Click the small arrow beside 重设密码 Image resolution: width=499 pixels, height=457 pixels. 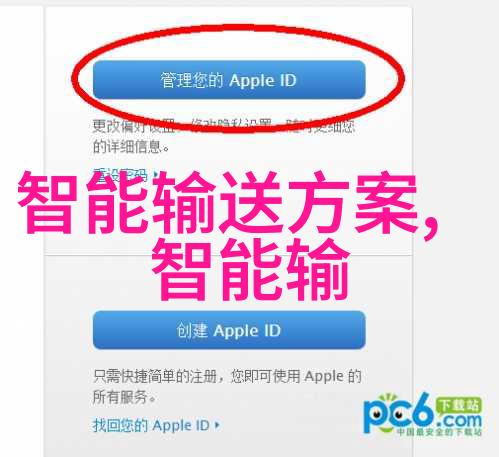(156, 173)
